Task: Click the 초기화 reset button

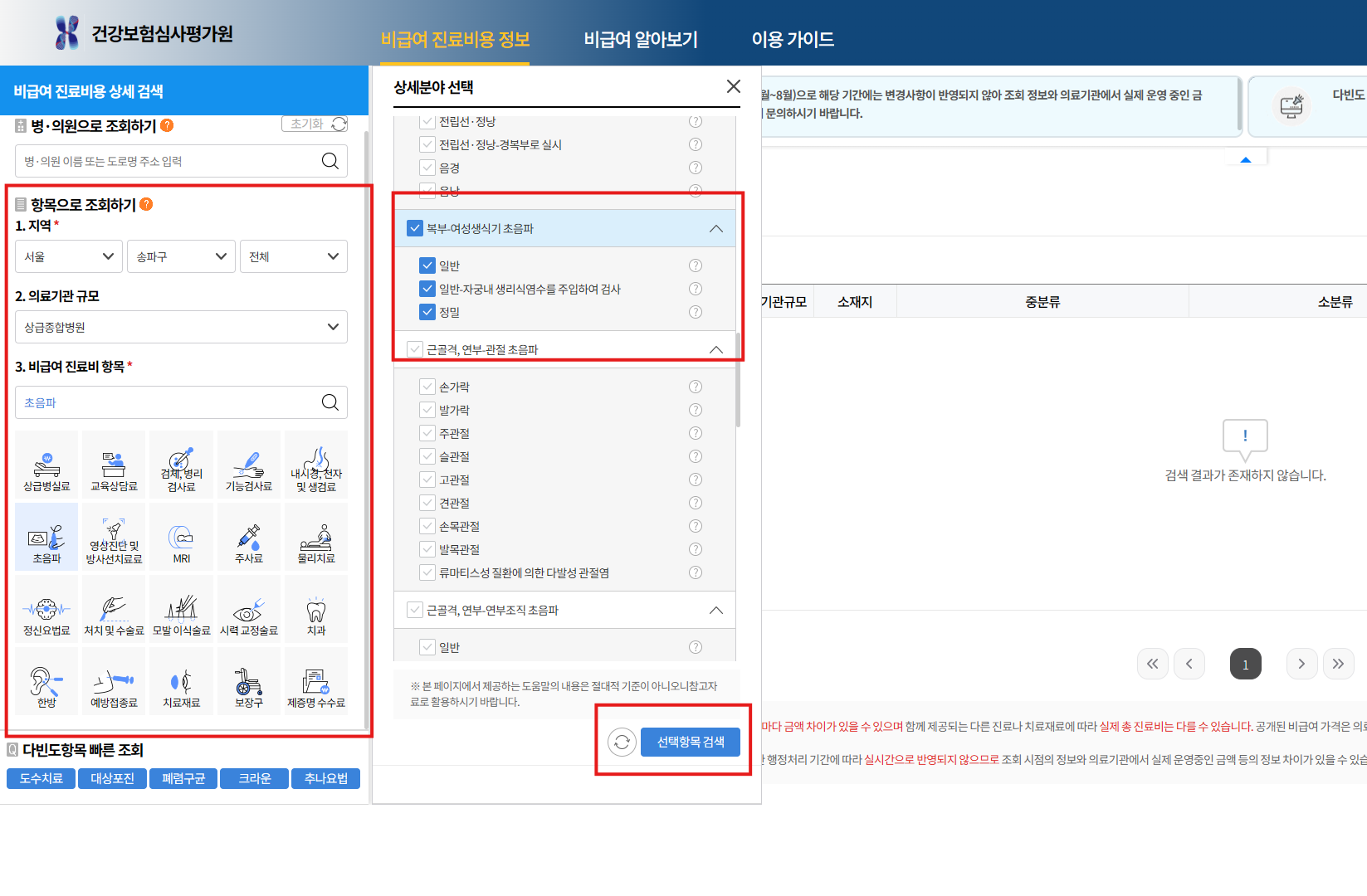Action: pyautogui.click(x=315, y=124)
